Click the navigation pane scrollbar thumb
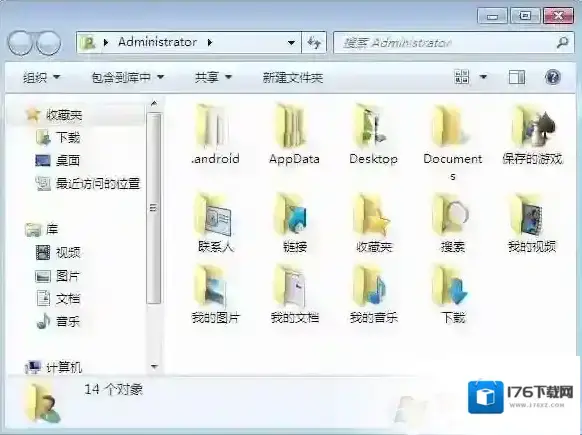The width and height of the screenshot is (582, 435). [154, 209]
